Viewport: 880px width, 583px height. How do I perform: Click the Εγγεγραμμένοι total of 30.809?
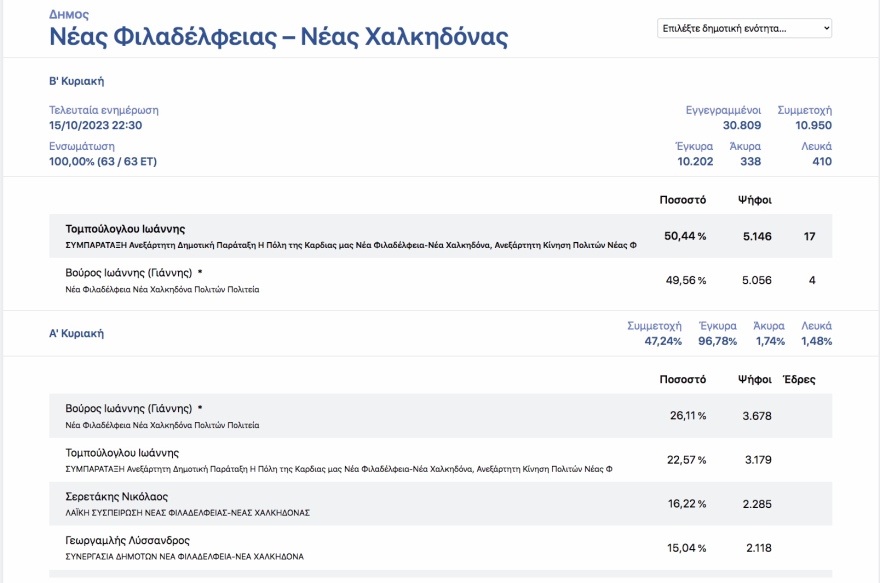742,125
